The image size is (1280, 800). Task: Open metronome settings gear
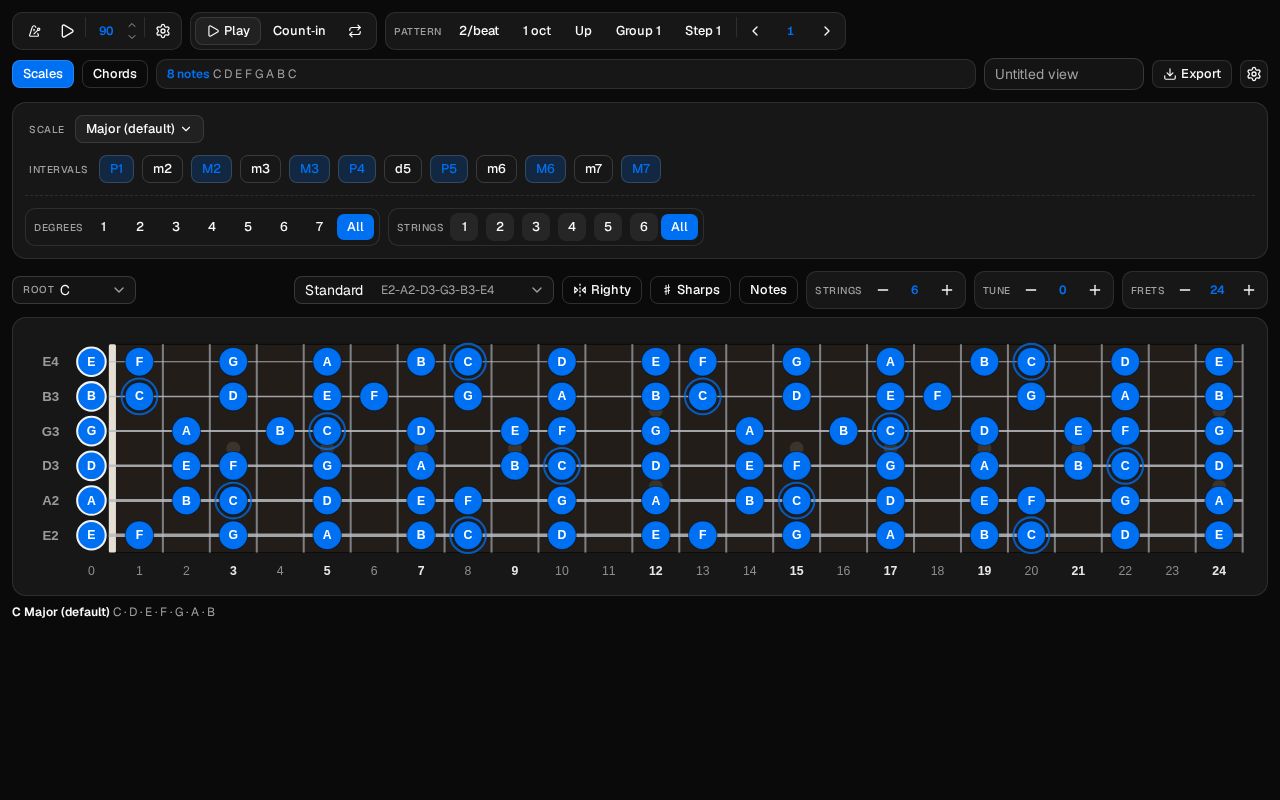point(163,31)
